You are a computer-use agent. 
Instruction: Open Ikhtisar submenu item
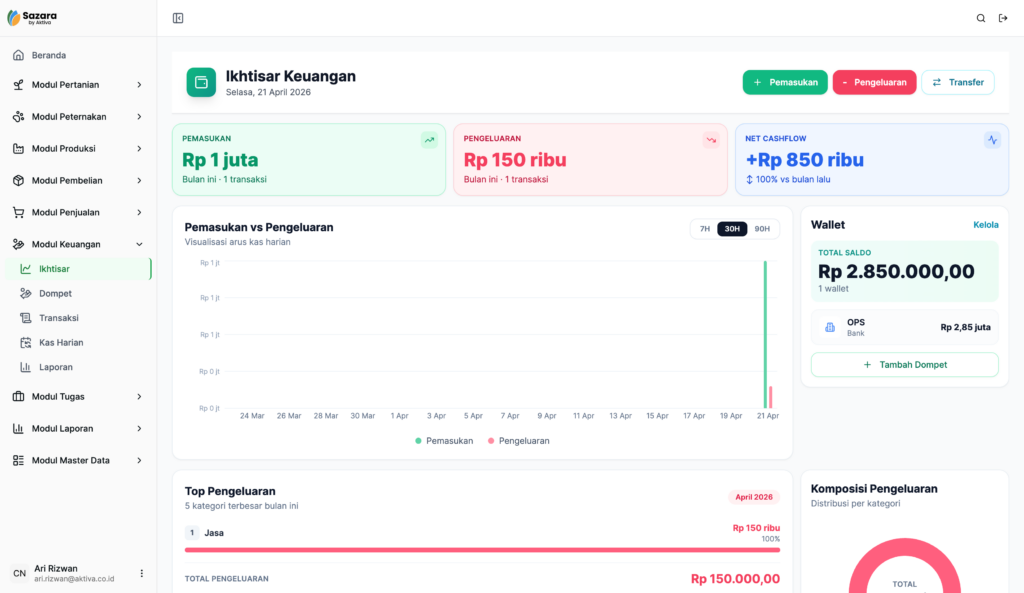click(78, 269)
